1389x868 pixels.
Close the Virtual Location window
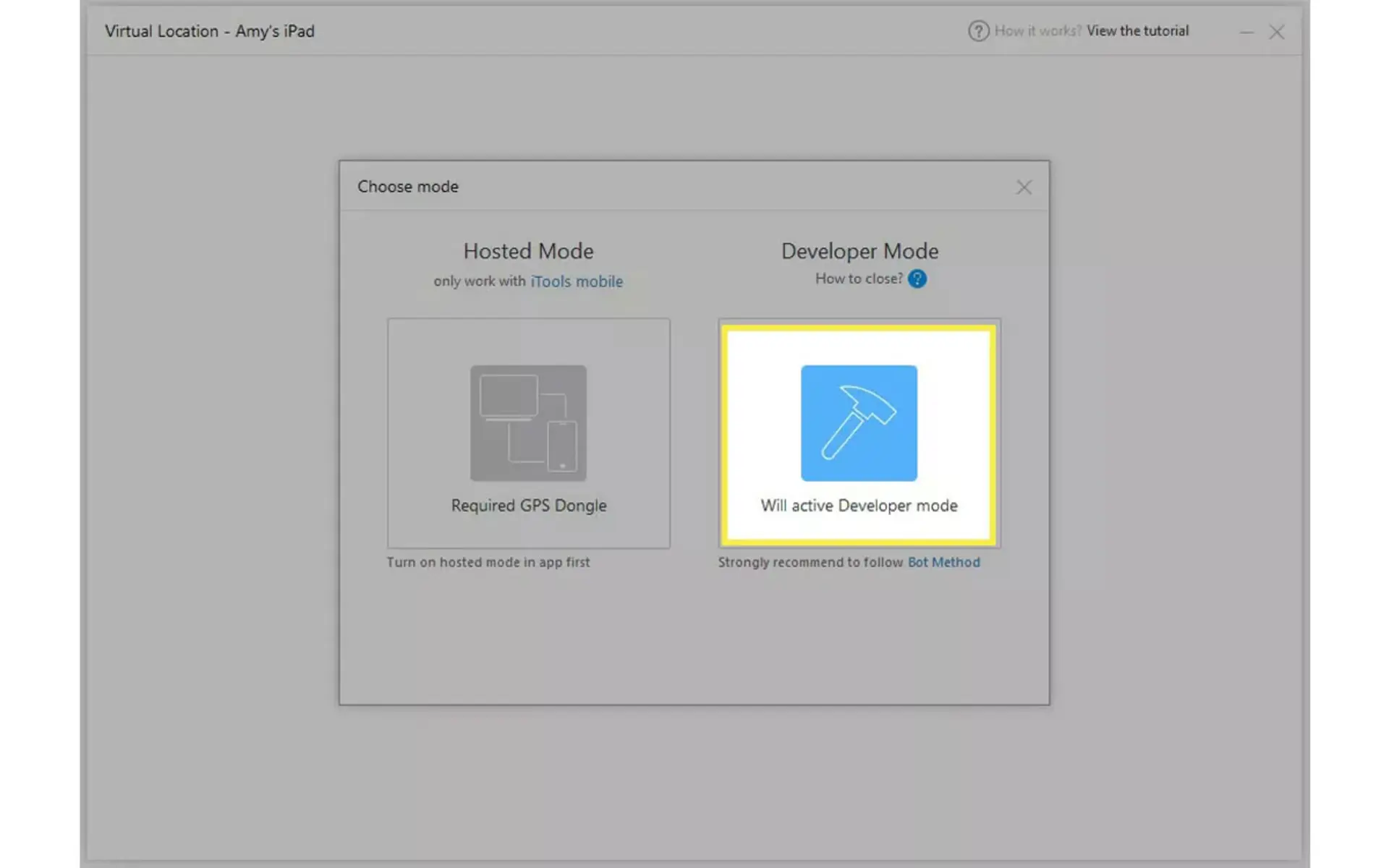[1276, 32]
